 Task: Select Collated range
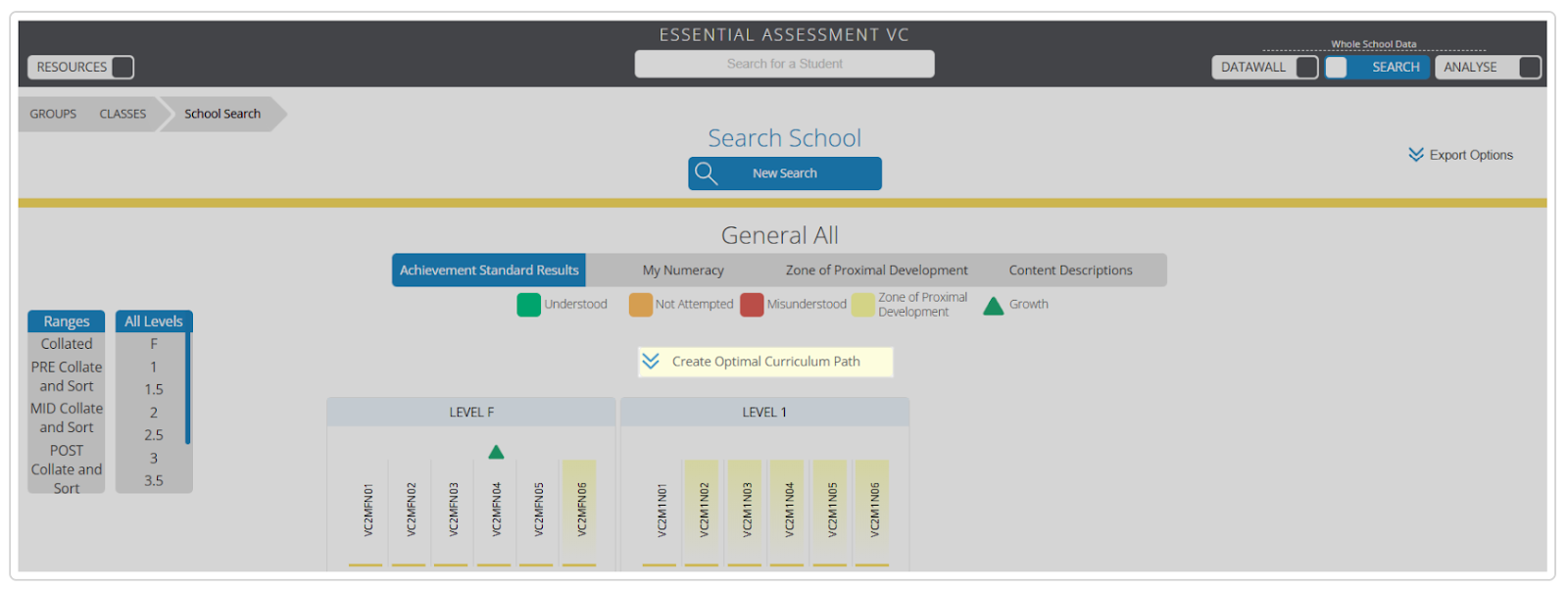(67, 344)
